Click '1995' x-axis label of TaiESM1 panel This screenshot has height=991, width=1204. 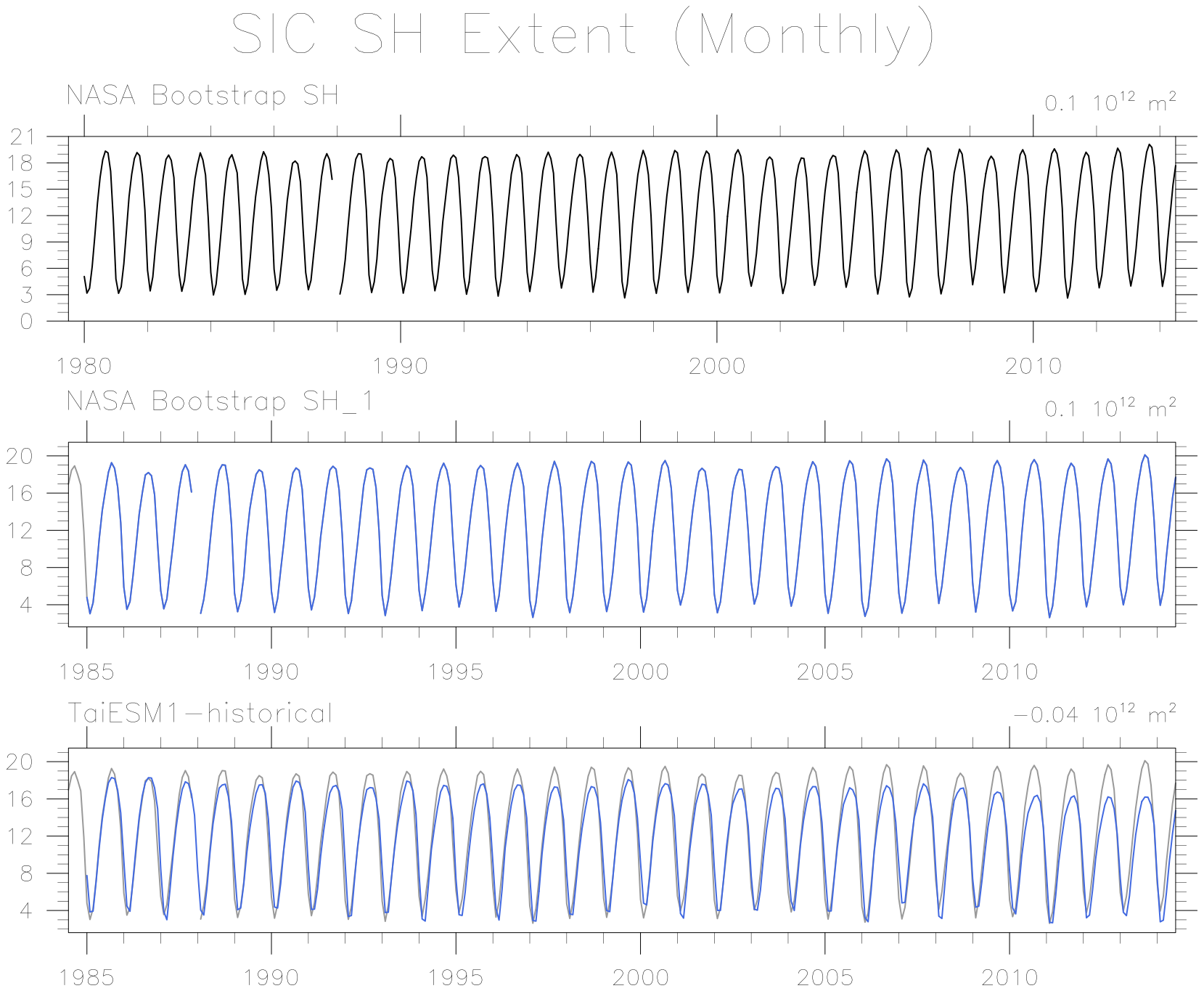pyautogui.click(x=456, y=977)
